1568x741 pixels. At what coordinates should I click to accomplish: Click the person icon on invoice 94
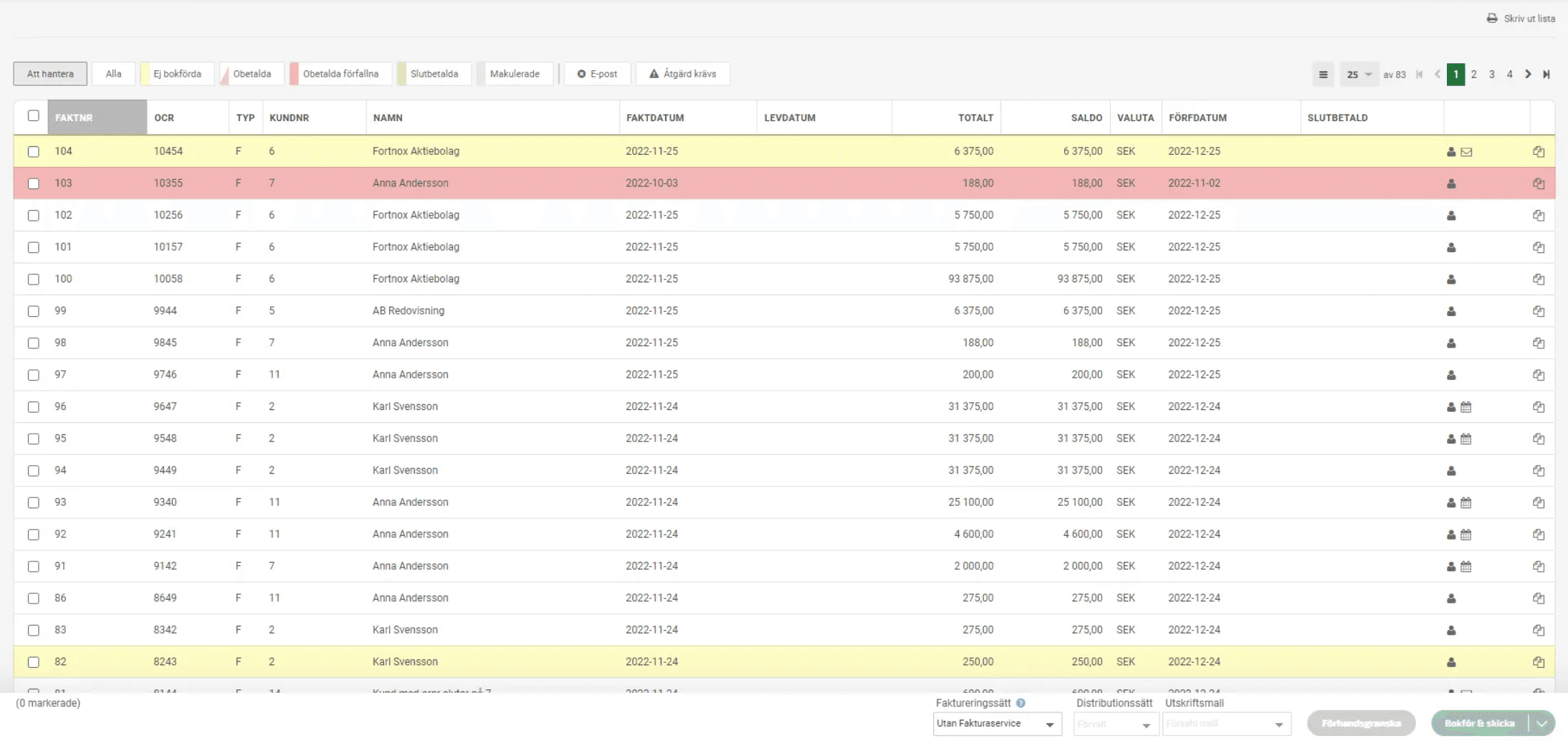point(1451,471)
